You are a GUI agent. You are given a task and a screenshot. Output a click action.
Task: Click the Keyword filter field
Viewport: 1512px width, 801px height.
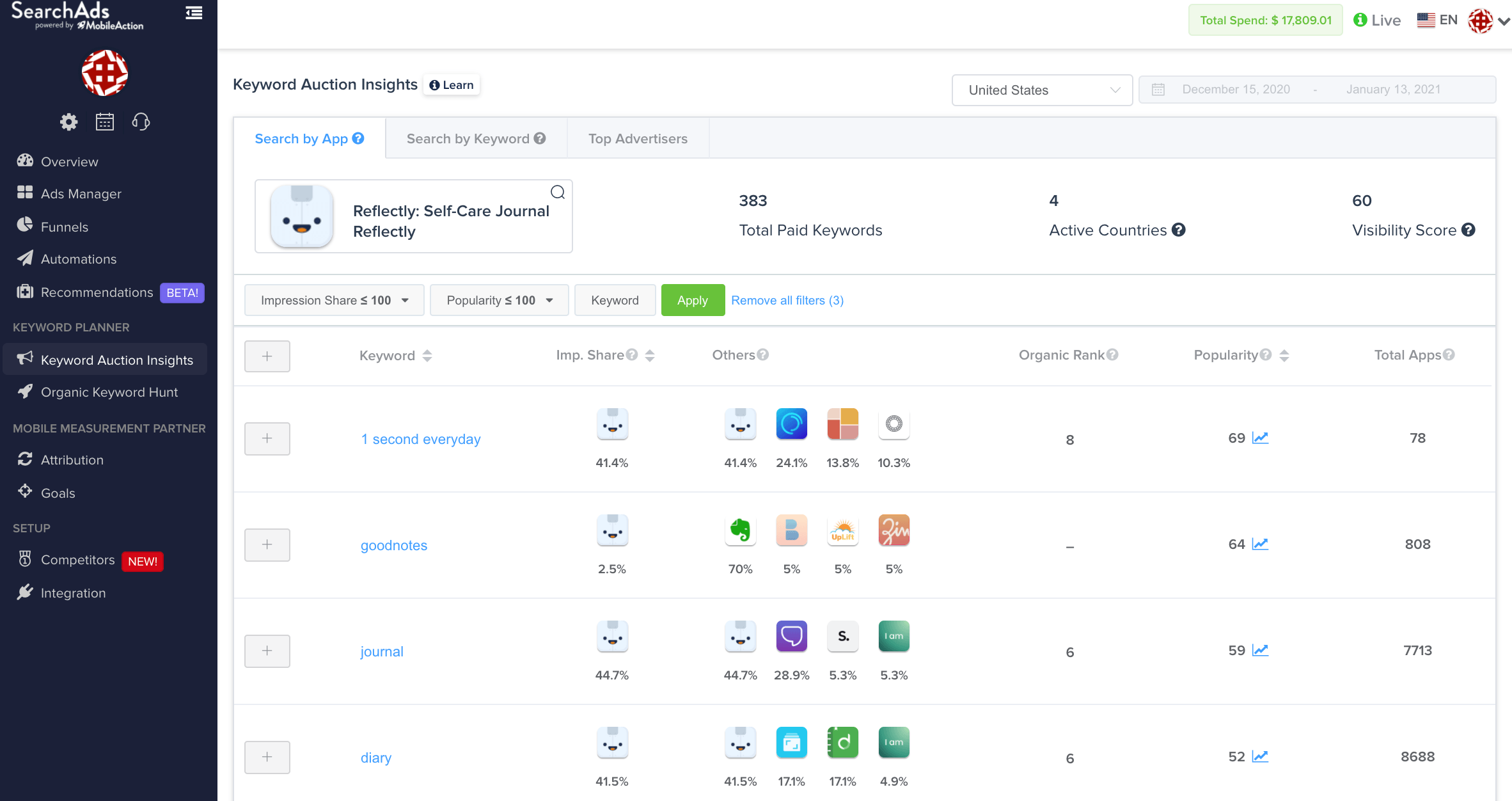(x=615, y=300)
